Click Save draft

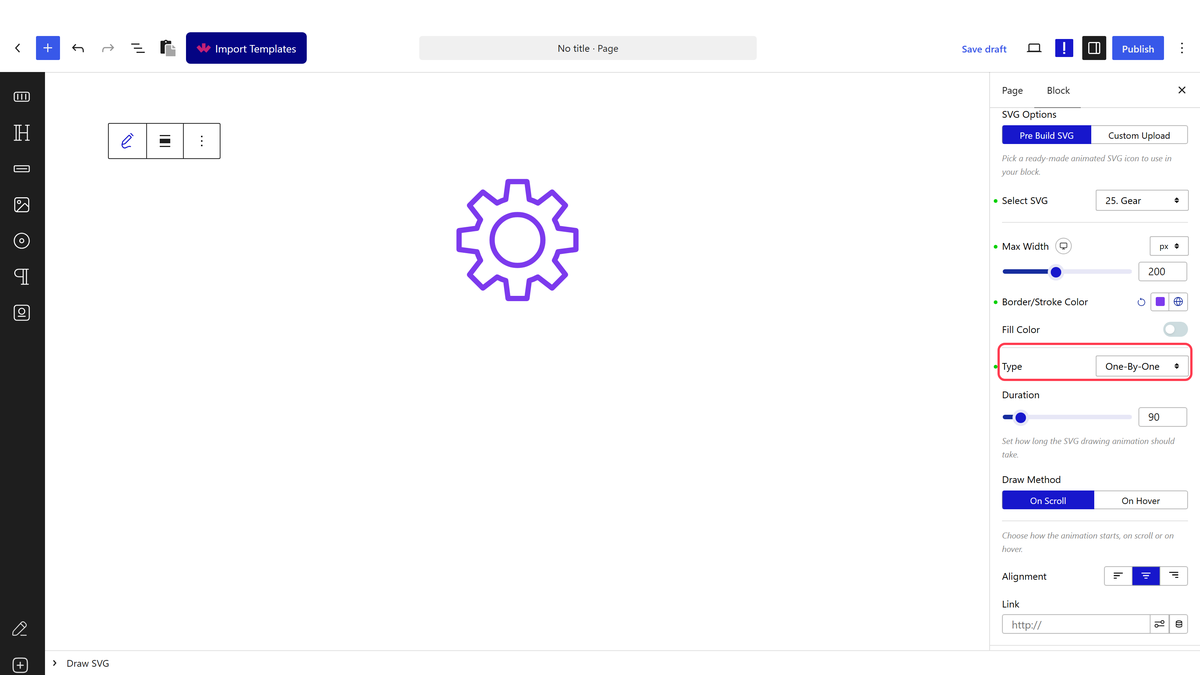tap(984, 49)
